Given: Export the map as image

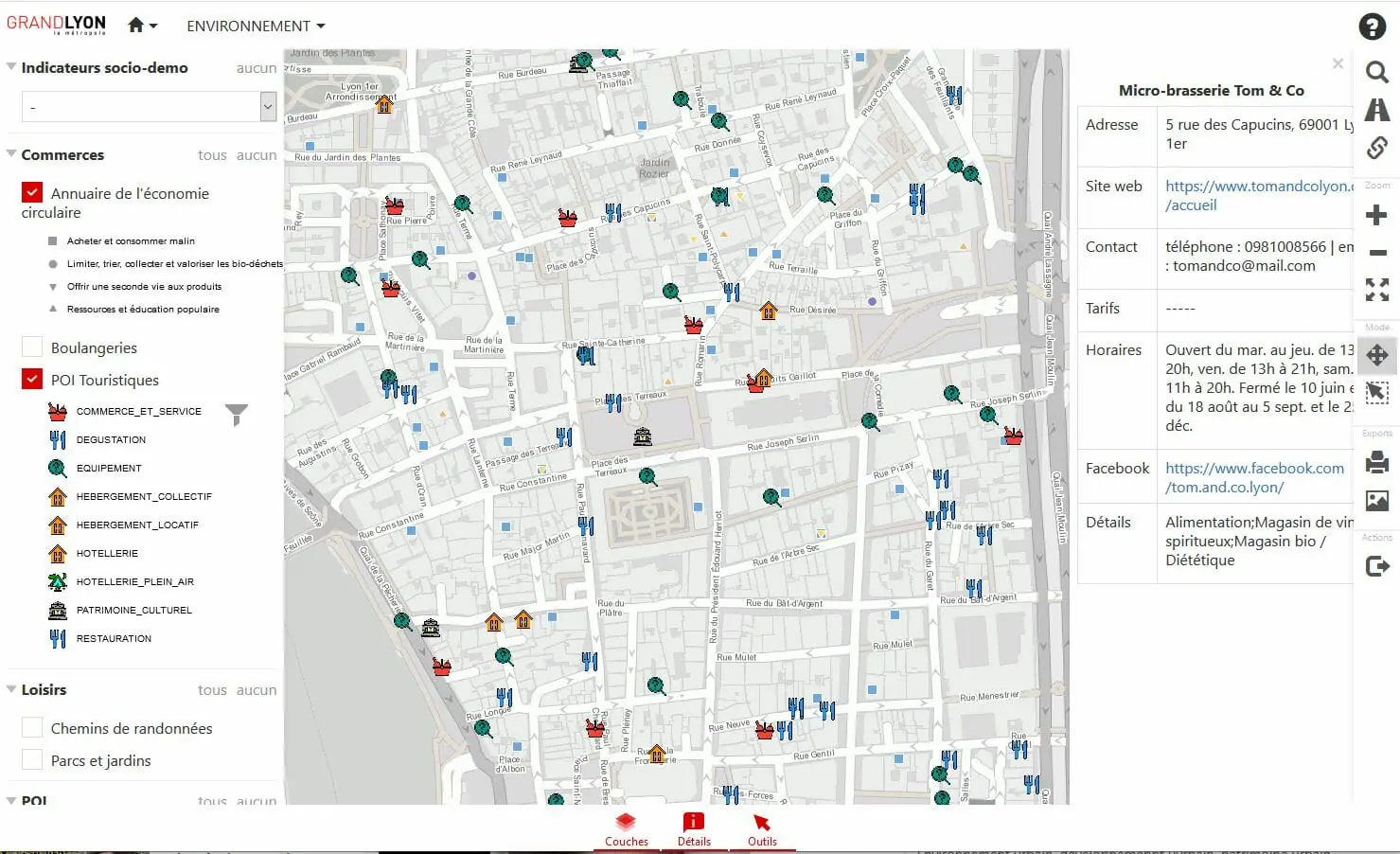Looking at the screenshot, I should (x=1376, y=500).
